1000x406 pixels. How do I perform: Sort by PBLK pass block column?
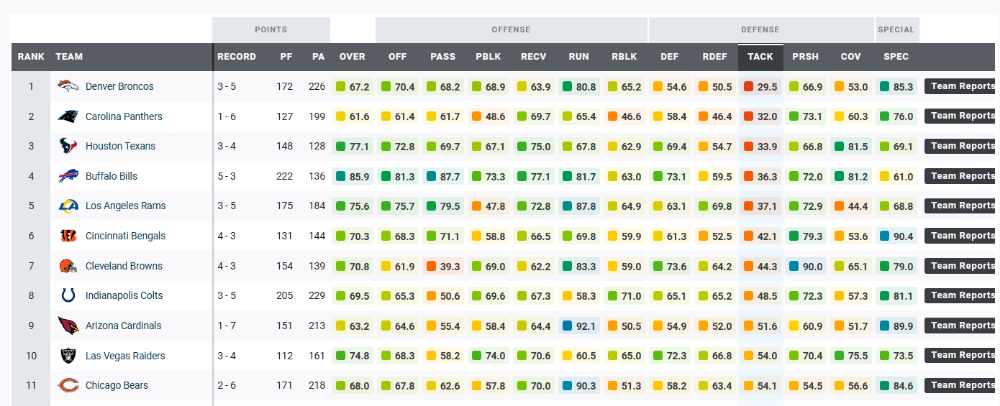point(488,57)
